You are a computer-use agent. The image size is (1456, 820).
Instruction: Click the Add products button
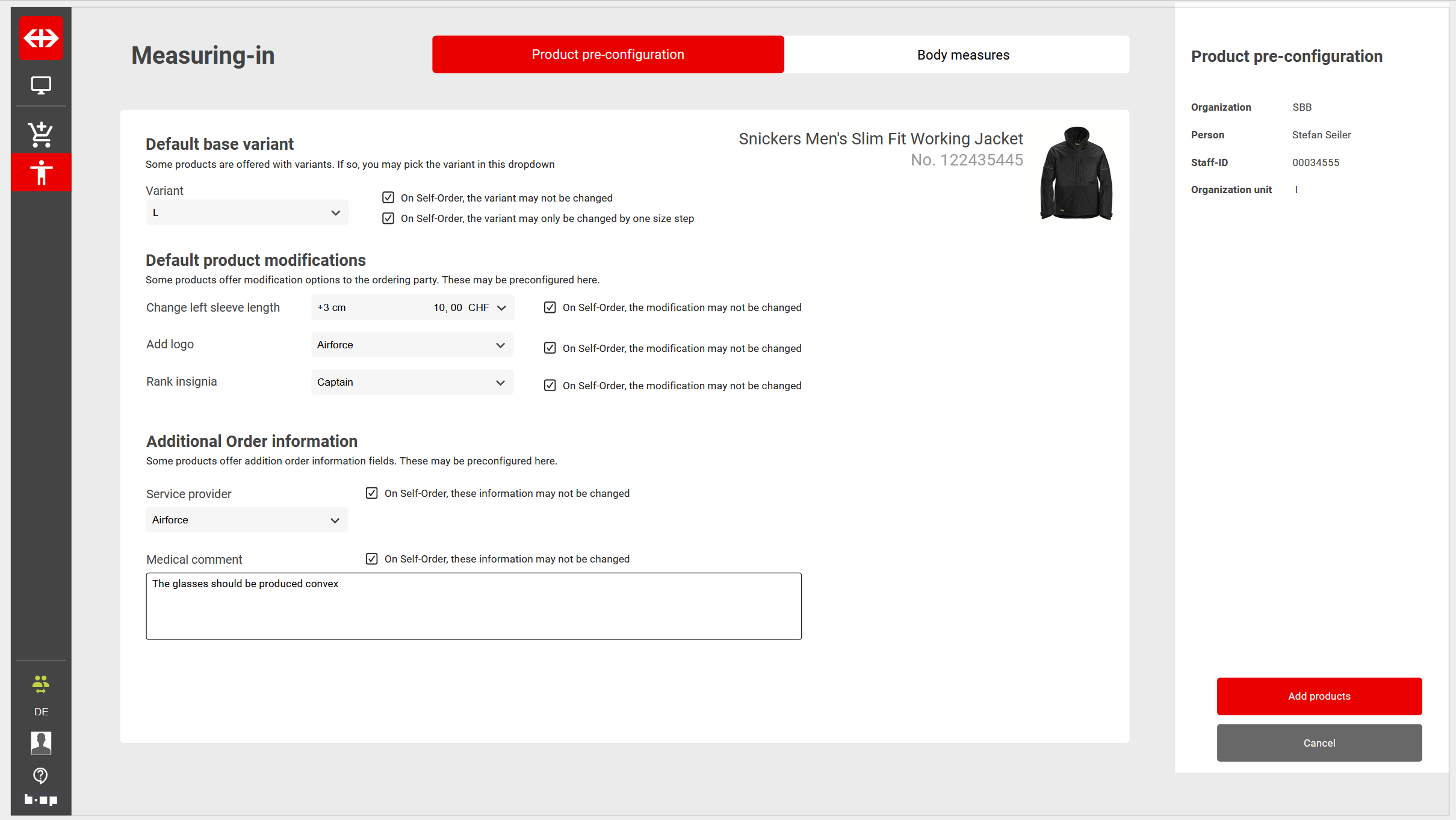[x=1319, y=696]
